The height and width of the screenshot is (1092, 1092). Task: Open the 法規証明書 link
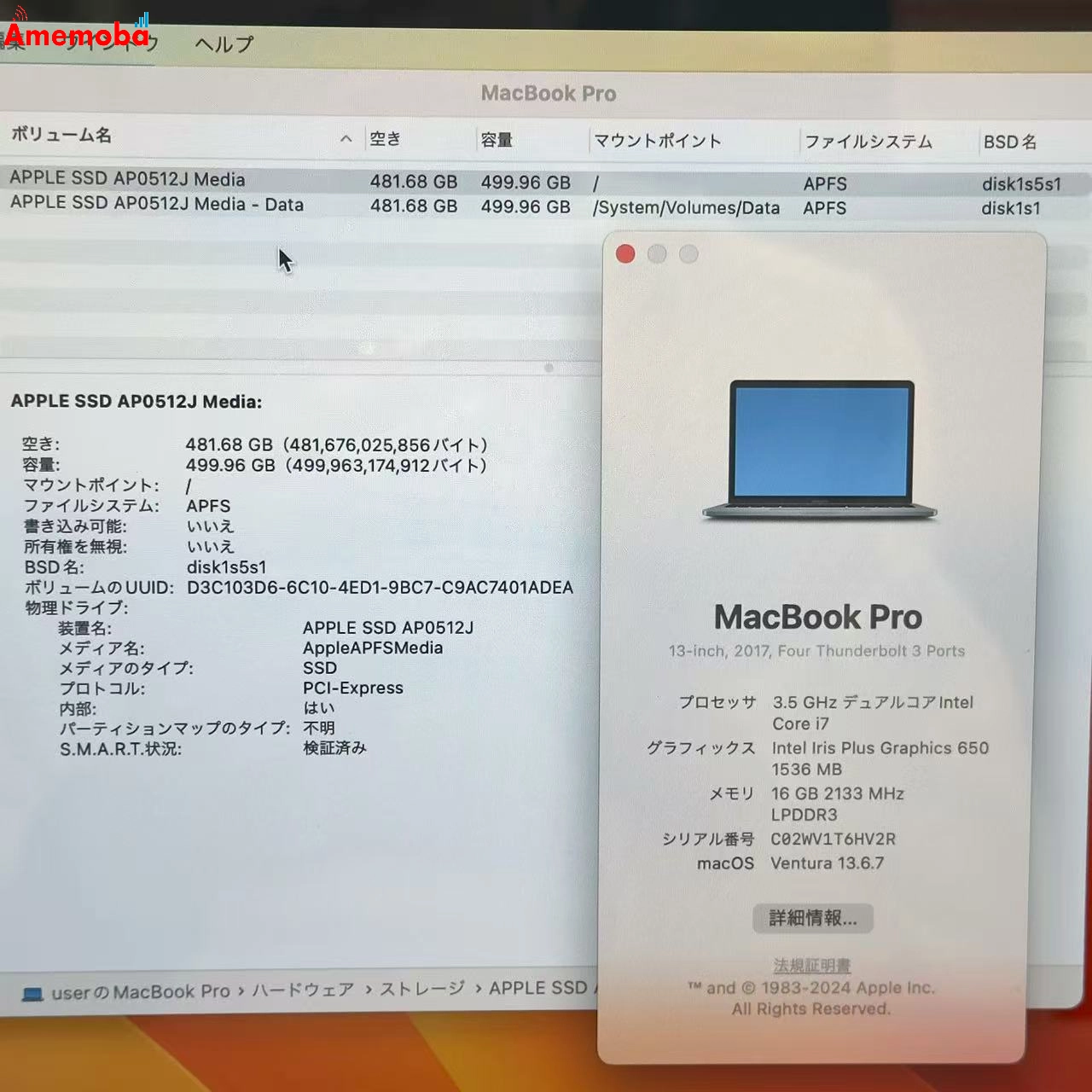pos(812,965)
